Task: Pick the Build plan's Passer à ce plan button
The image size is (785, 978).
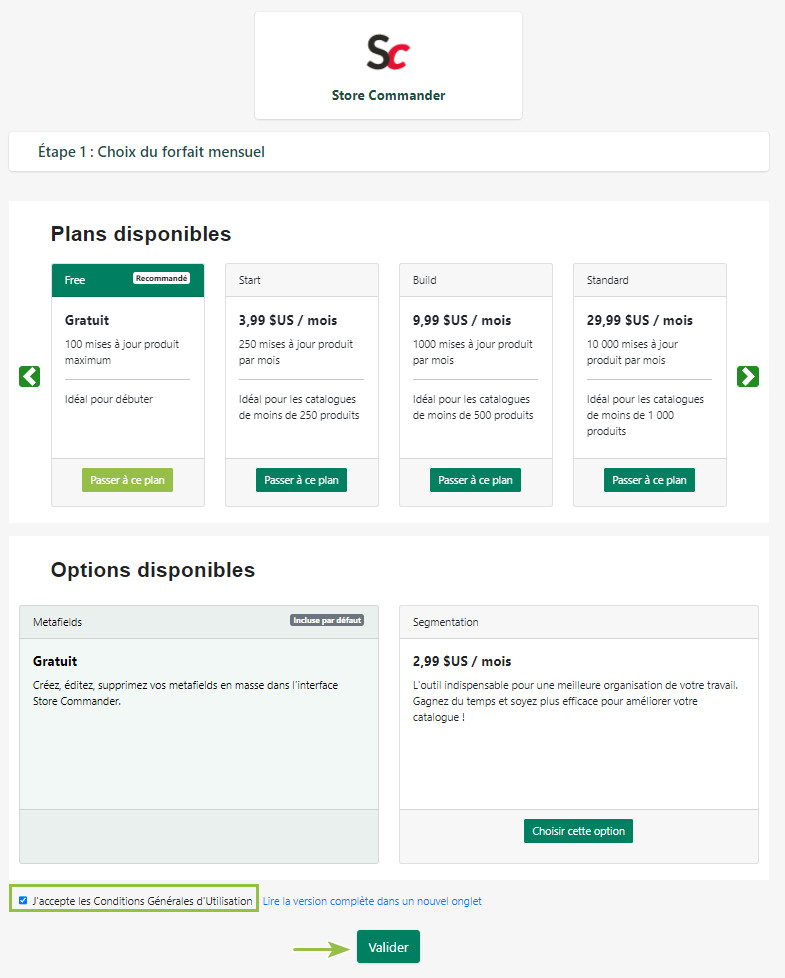Action: [475, 480]
